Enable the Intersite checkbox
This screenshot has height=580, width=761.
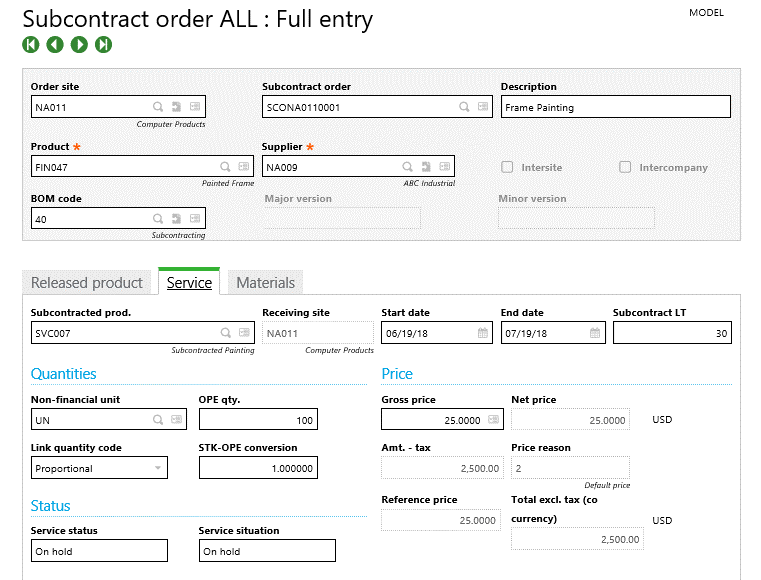(x=508, y=167)
